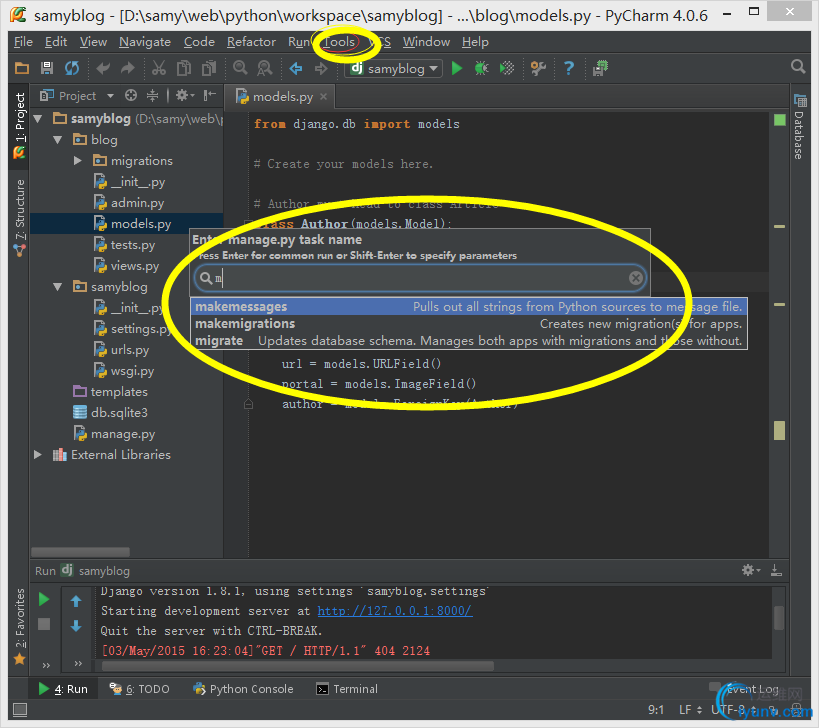
Task: Open the Project view type dropdown
Action: 110,96
